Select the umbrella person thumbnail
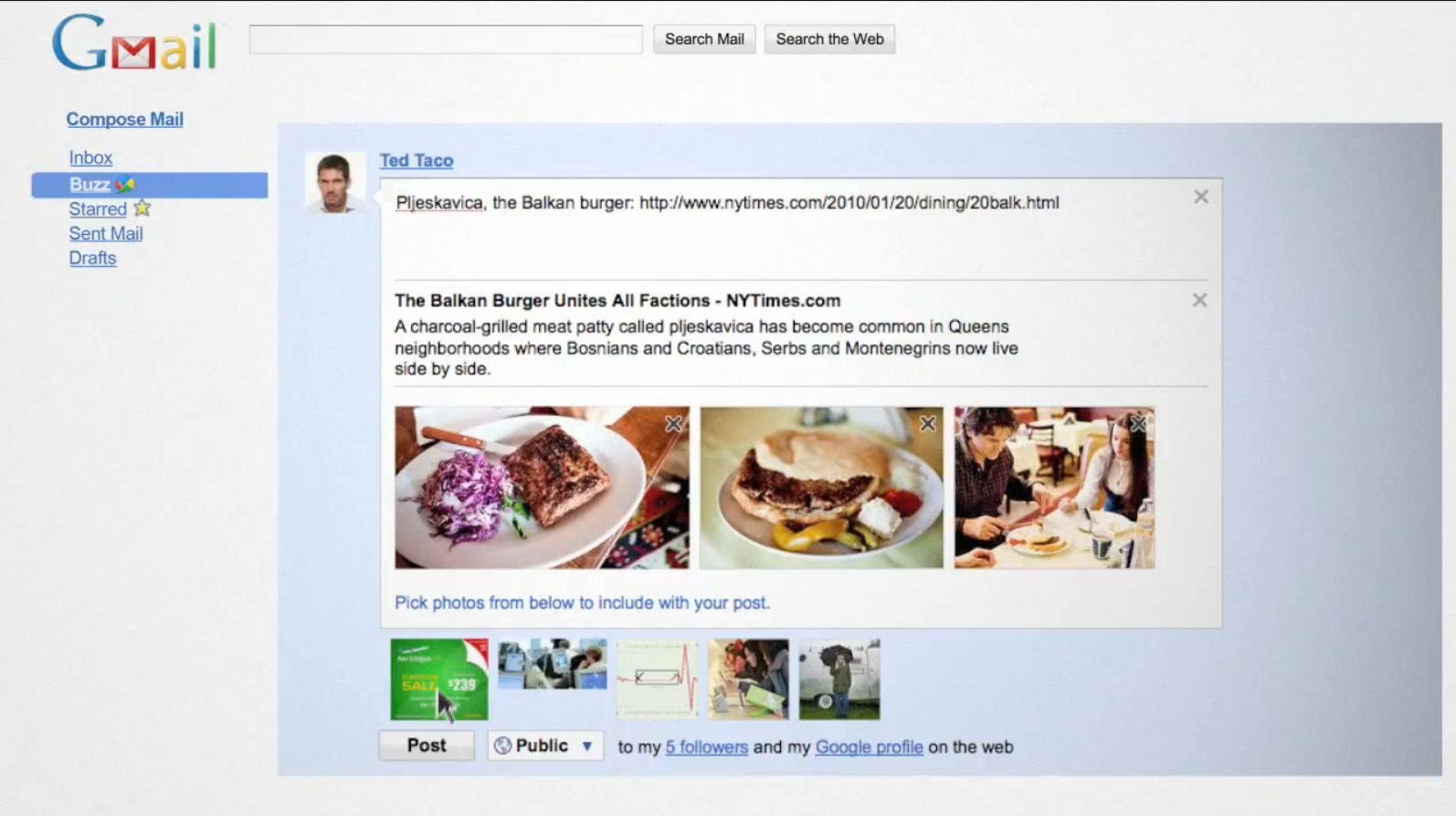This screenshot has width=1456, height=816. (x=839, y=679)
